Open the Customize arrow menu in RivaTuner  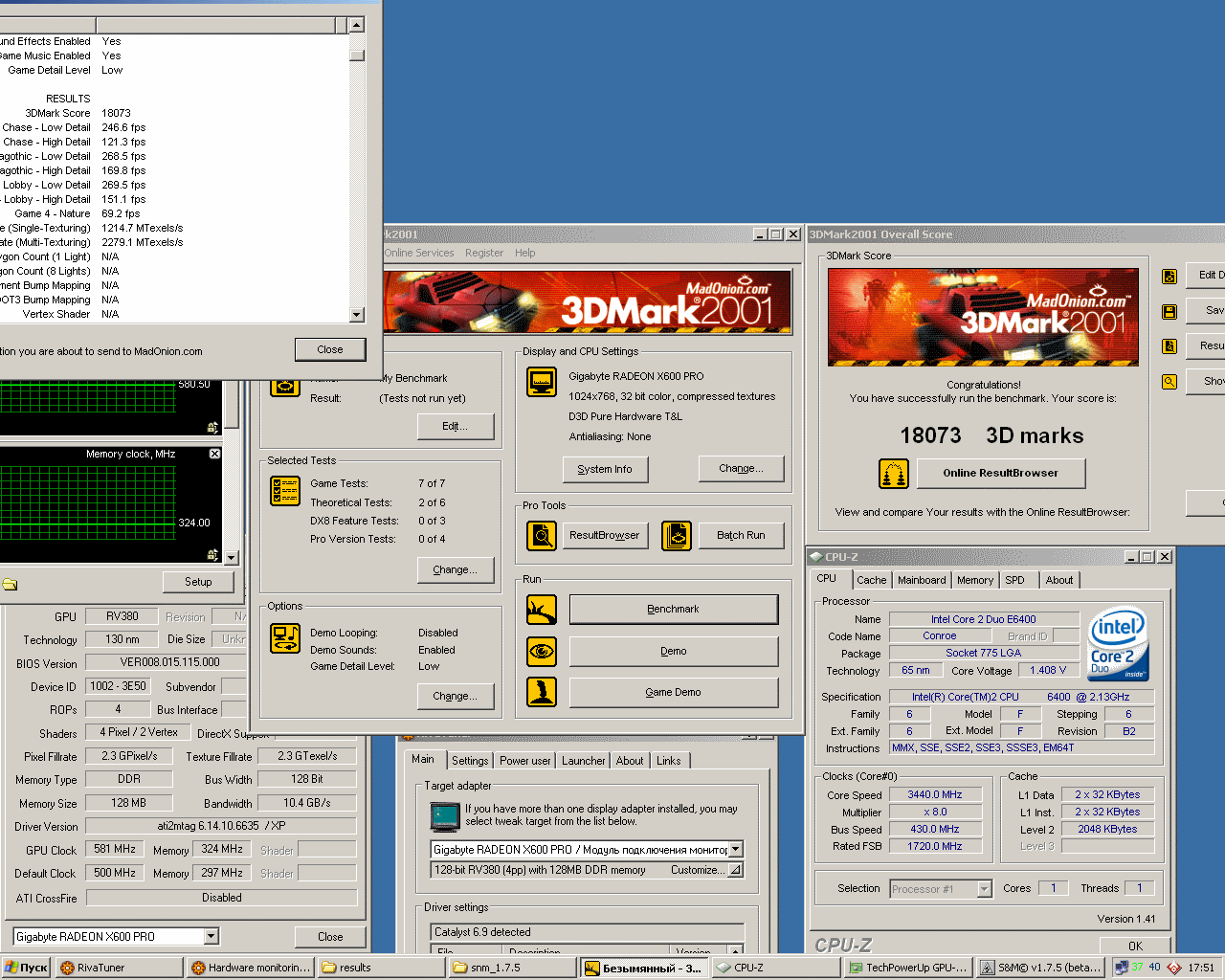(x=735, y=870)
